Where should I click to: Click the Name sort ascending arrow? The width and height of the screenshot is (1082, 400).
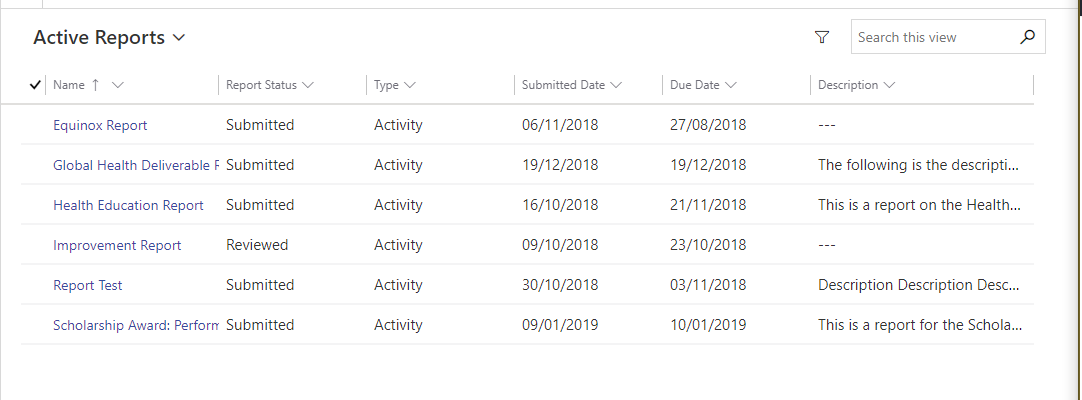pos(95,85)
